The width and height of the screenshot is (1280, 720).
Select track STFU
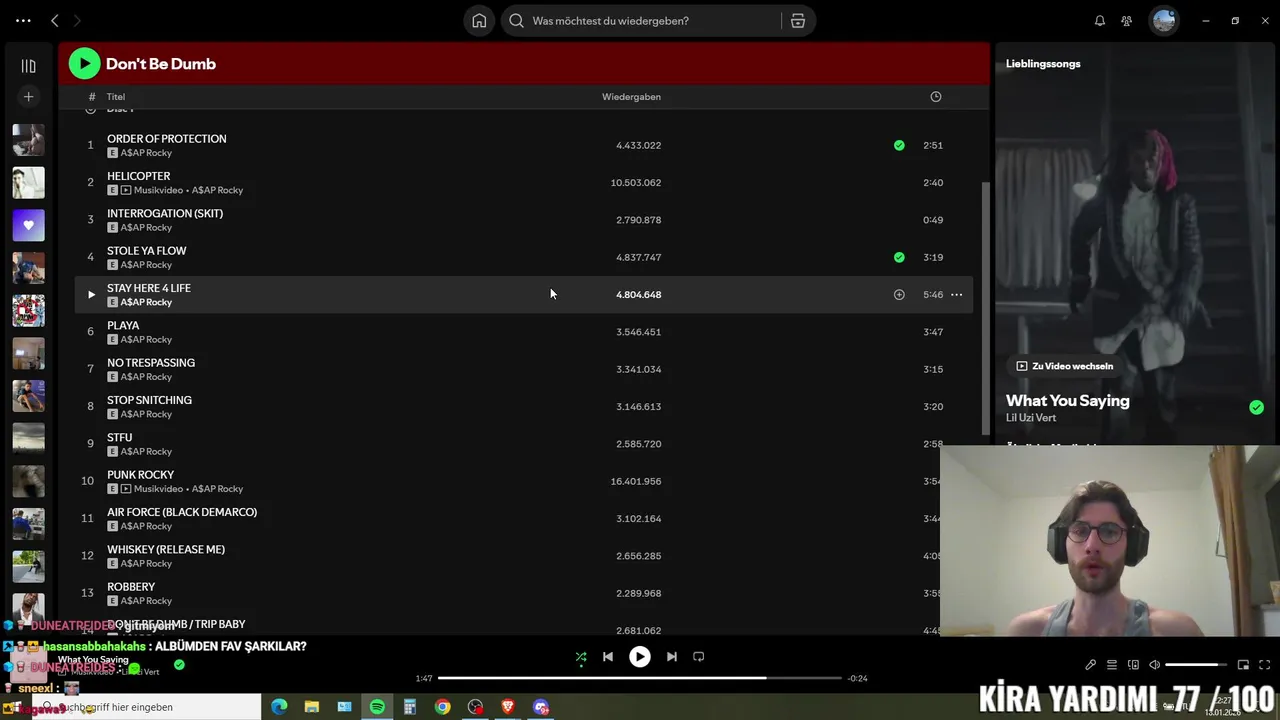click(x=119, y=437)
